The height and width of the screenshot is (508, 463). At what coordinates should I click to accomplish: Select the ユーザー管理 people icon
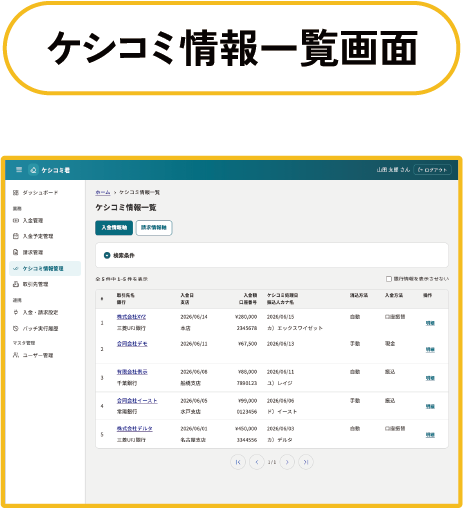point(15,355)
